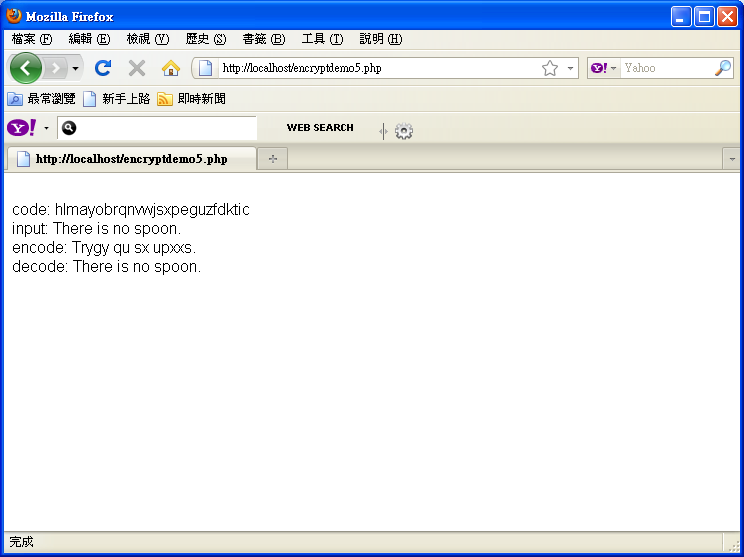Close the Firefox window
The width and height of the screenshot is (744, 557).
[727, 17]
